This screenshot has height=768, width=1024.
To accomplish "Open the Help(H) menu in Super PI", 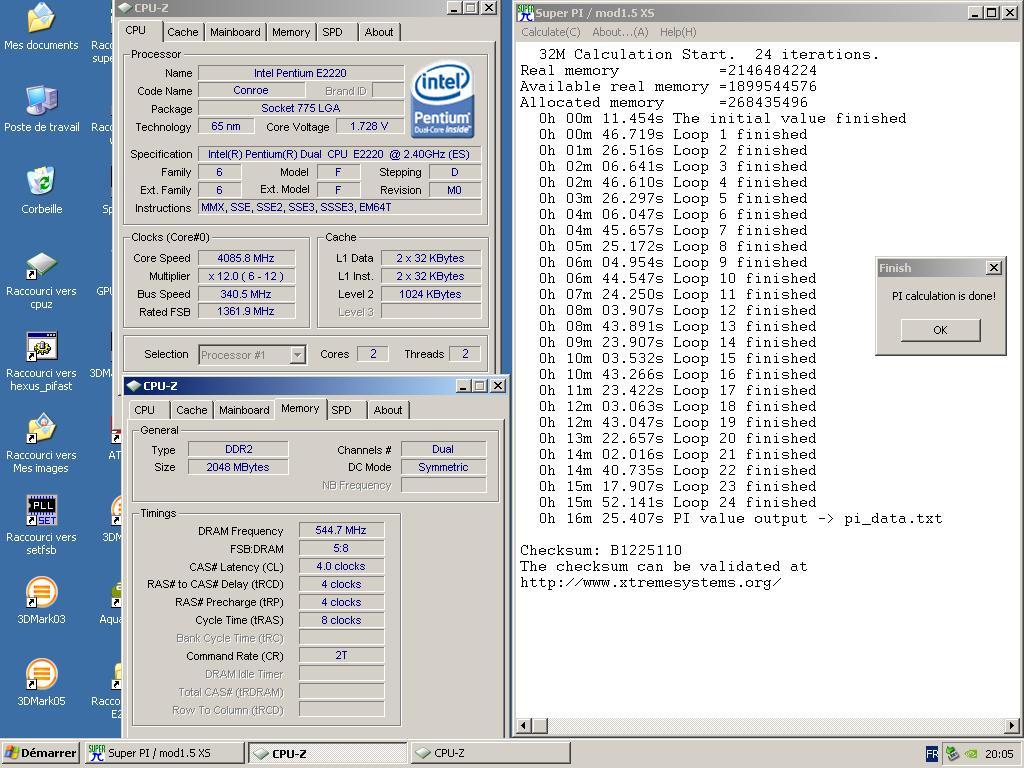I will click(x=678, y=32).
